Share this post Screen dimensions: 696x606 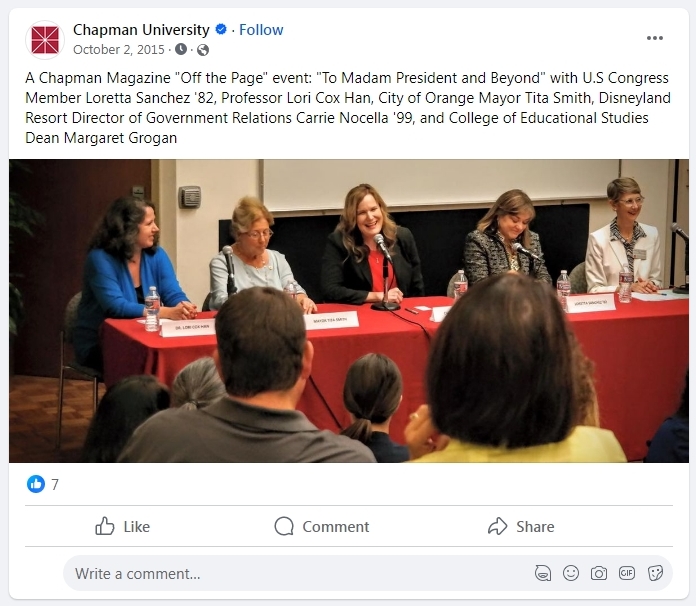pyautogui.click(x=521, y=526)
